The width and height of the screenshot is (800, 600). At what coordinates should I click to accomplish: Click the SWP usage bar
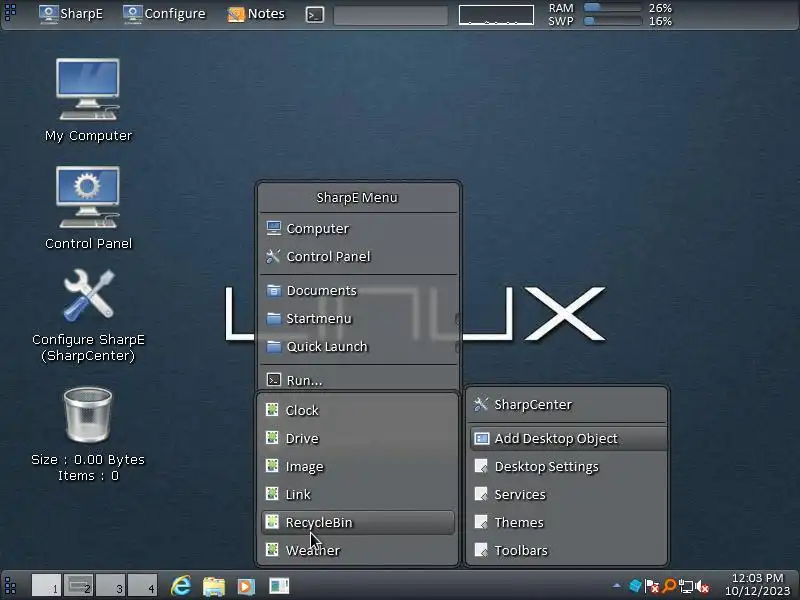click(612, 21)
